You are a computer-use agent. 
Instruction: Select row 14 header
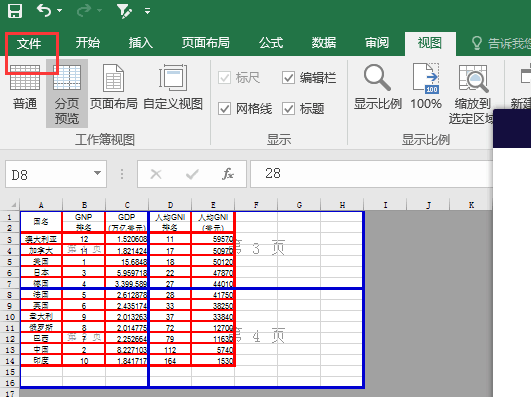pos(9,361)
